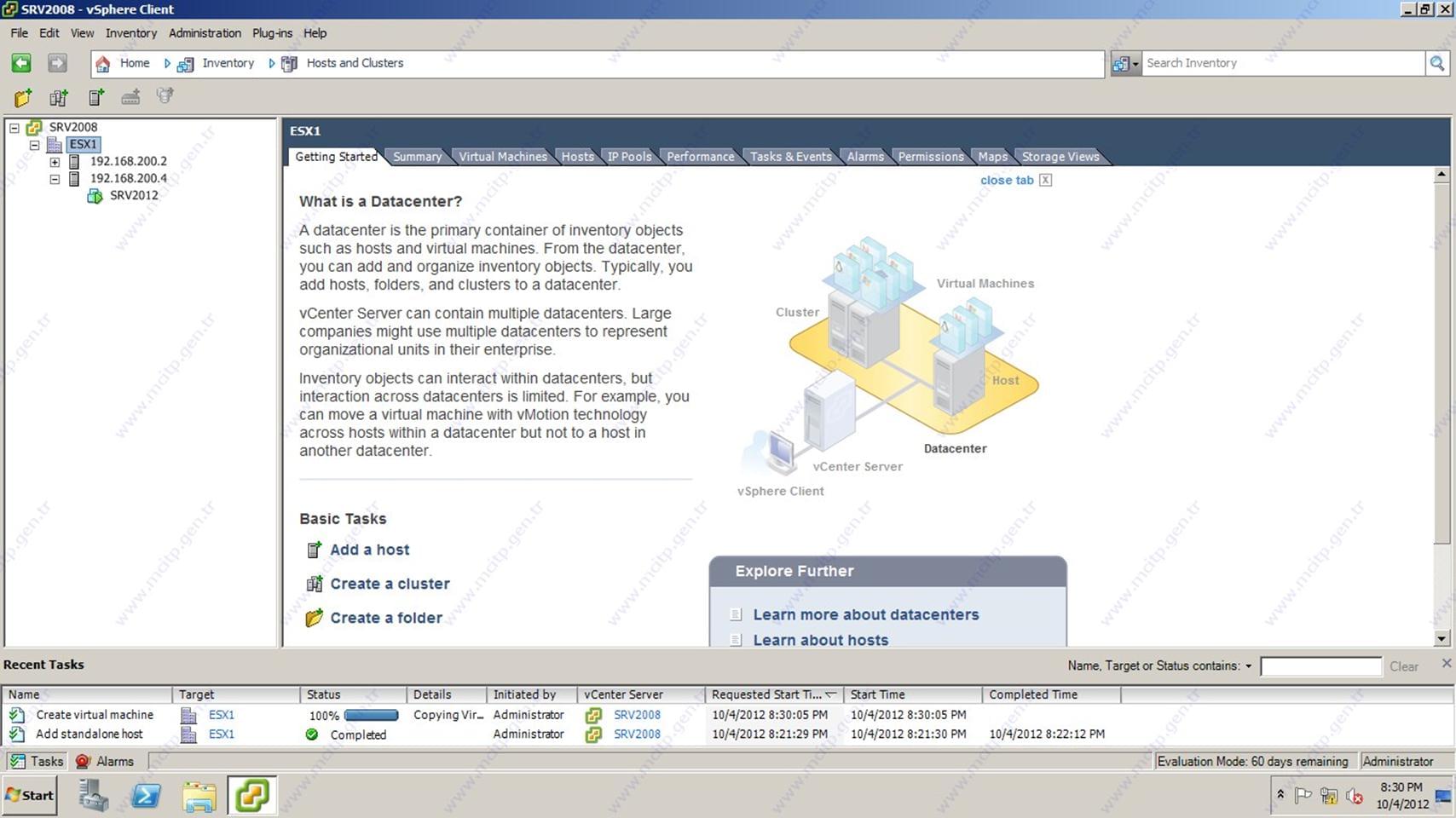The height and width of the screenshot is (818, 1456).
Task: Click the Start button
Action: click(x=30, y=795)
